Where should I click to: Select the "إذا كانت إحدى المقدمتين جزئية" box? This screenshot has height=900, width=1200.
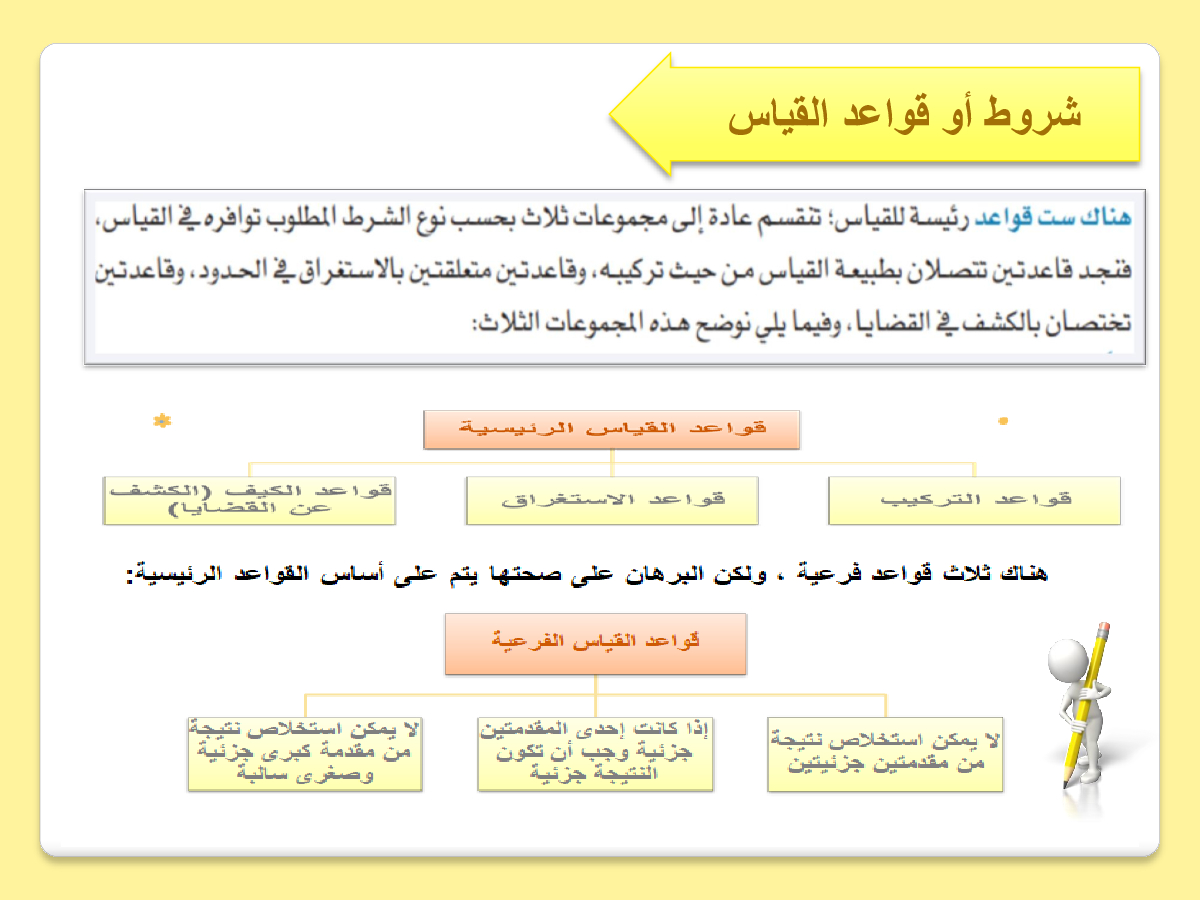[595, 754]
